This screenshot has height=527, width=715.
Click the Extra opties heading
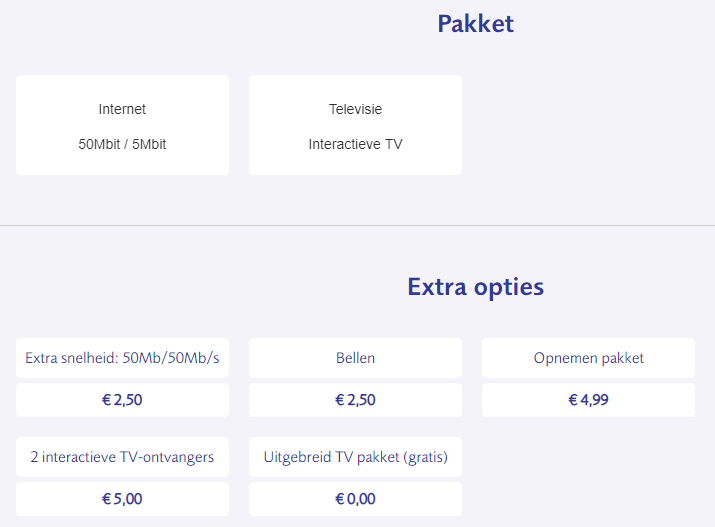coord(475,287)
